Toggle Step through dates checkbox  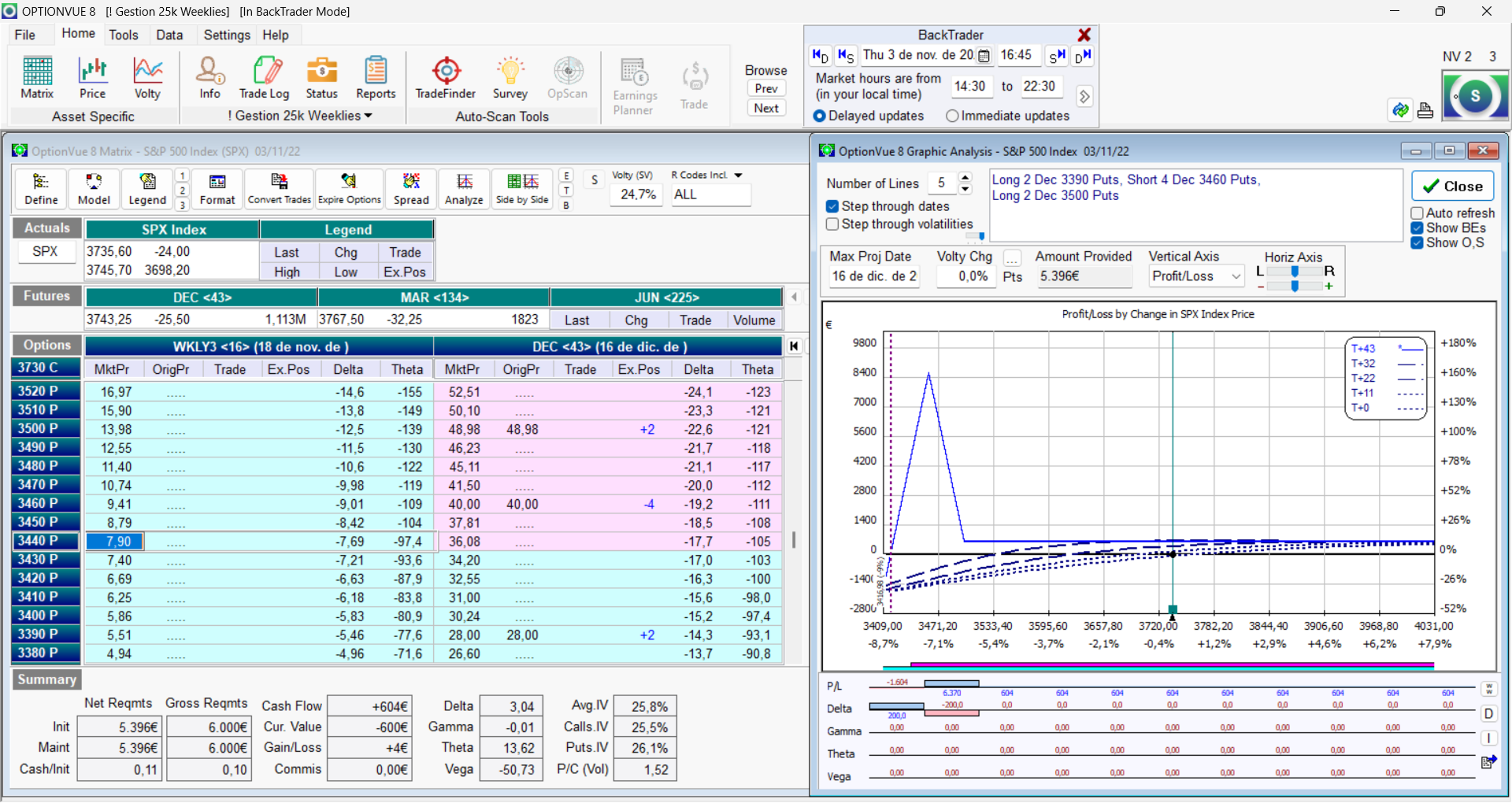pos(832,207)
